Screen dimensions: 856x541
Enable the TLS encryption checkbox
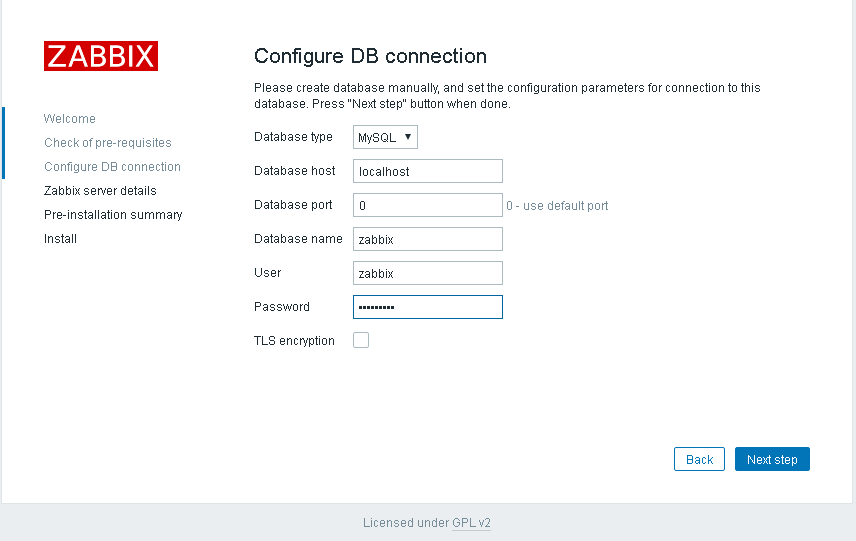pos(361,340)
